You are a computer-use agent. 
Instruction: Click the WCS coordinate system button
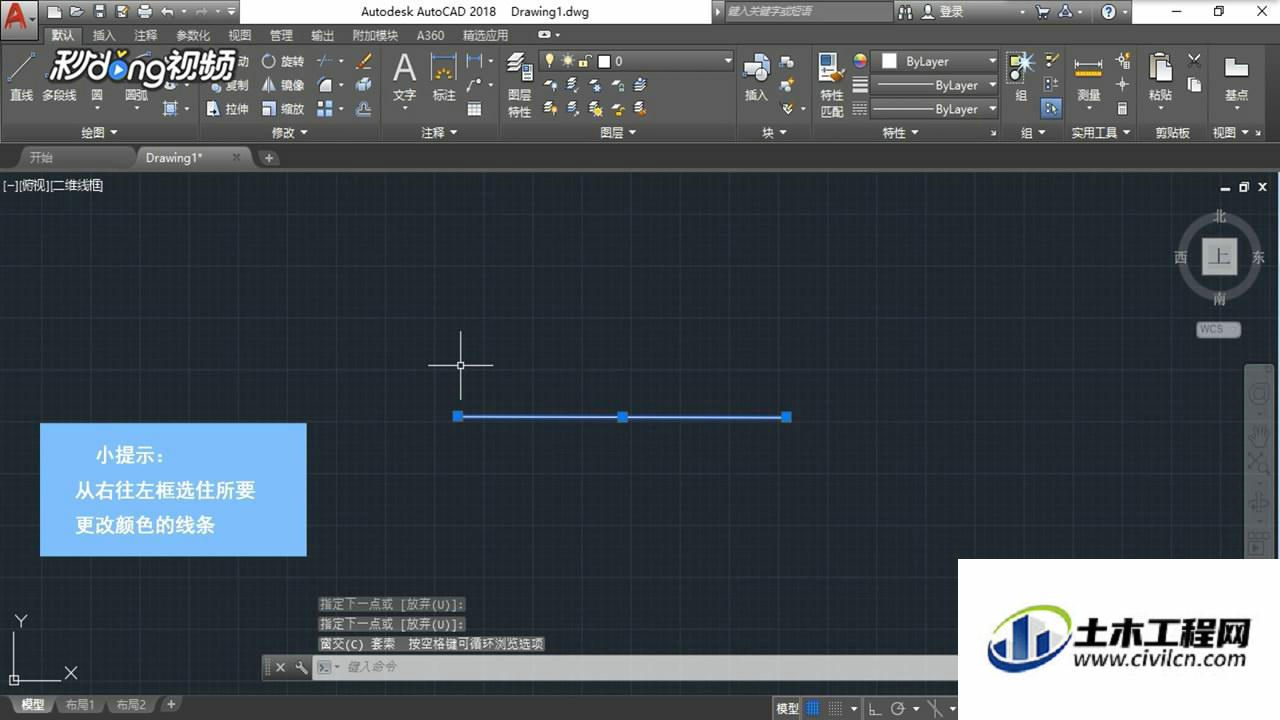click(1218, 329)
